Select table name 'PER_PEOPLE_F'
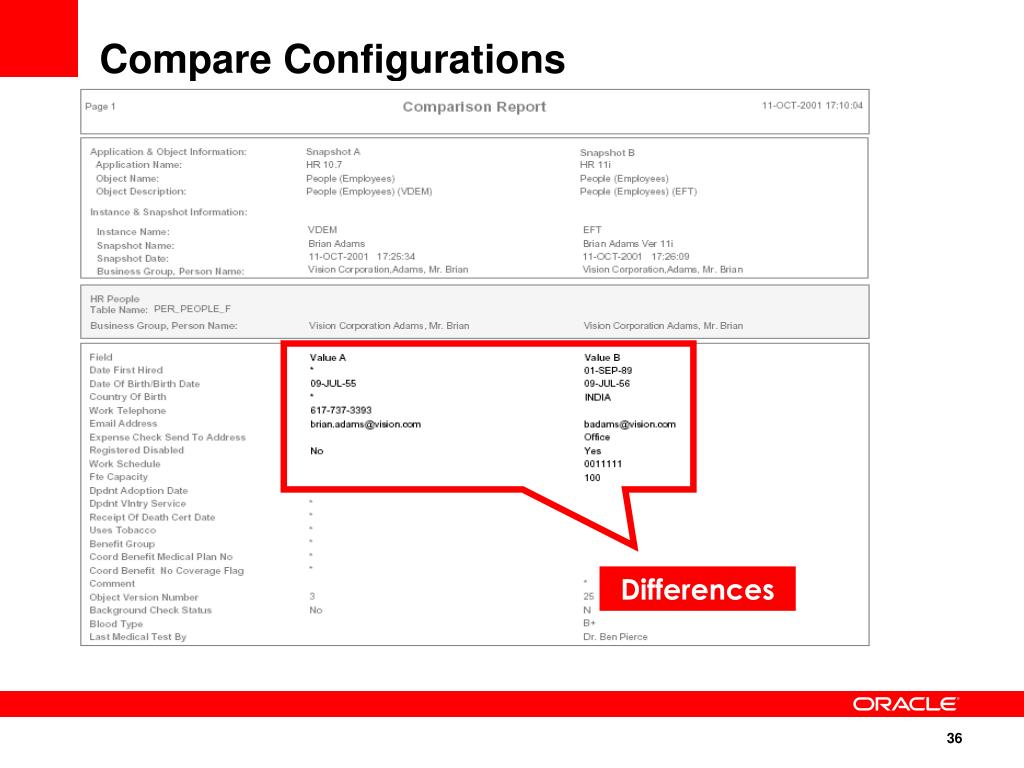 (193, 309)
